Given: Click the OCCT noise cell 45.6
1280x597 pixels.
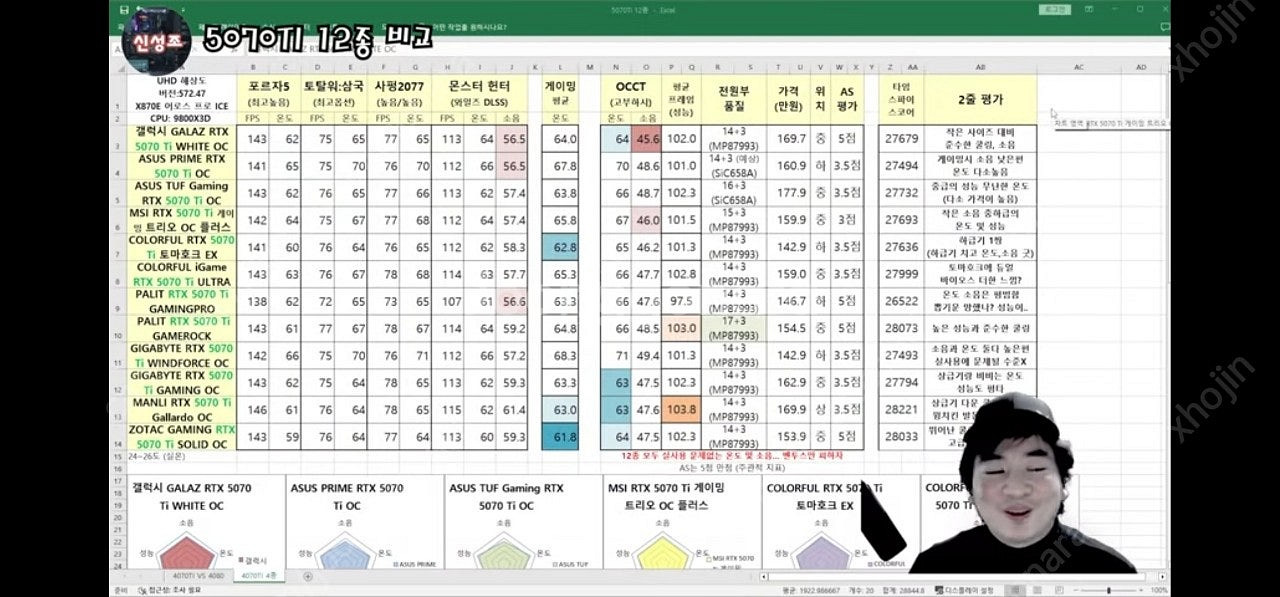Looking at the screenshot, I should coord(647,139).
